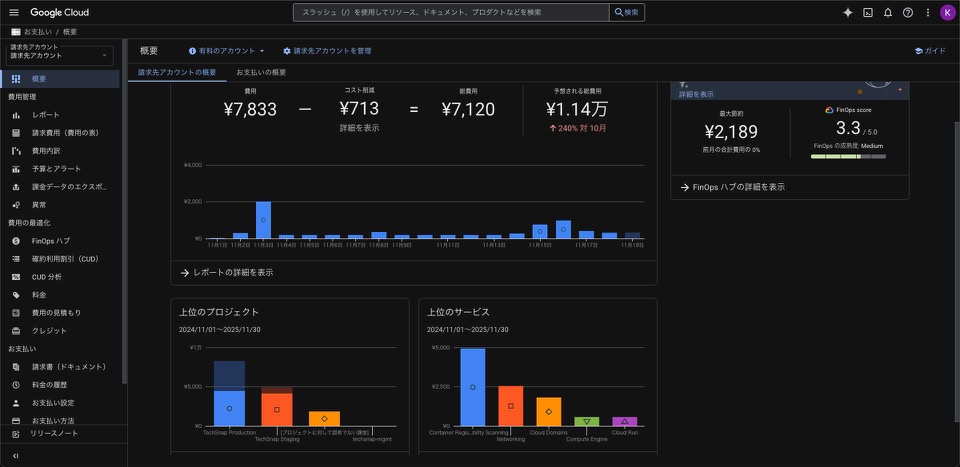This screenshot has height=467, width=960.
Task: Click the Gemini sparkle icon
Action: point(848,12)
